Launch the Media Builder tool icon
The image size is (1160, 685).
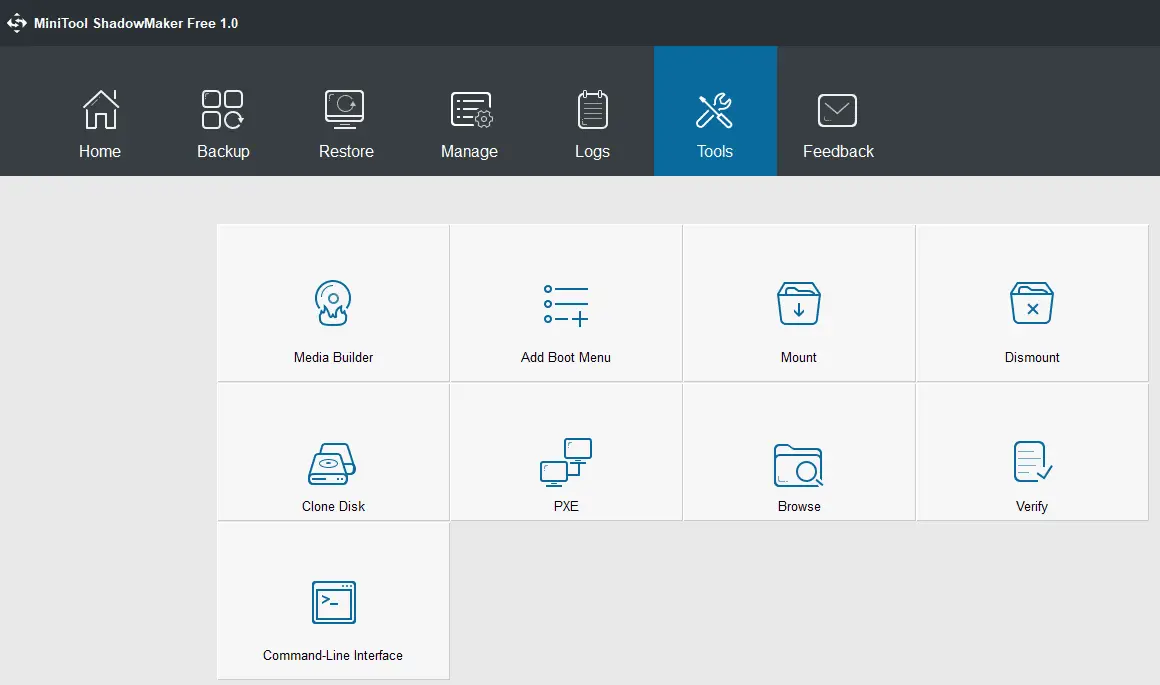pyautogui.click(x=333, y=303)
